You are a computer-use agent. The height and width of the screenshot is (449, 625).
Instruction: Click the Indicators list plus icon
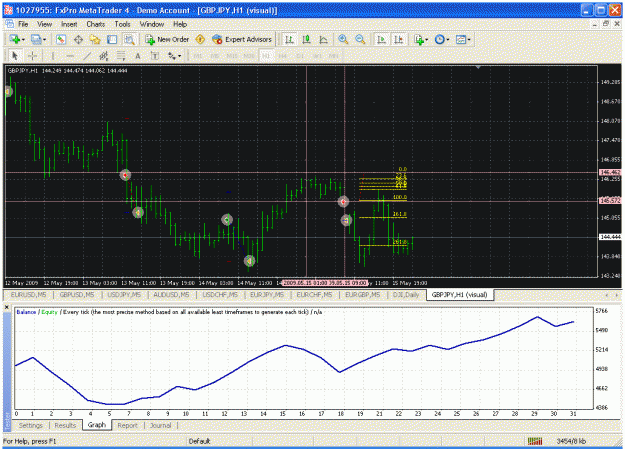[x=419, y=39]
